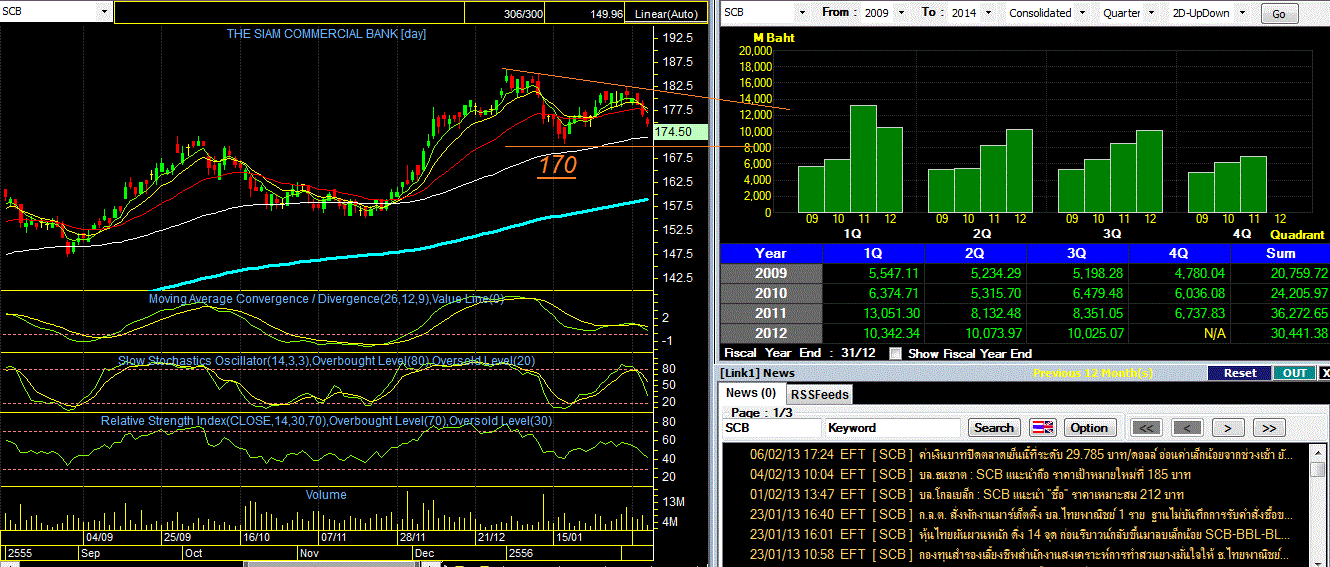
Task: Click the Reset button in the news header
Action: click(x=1239, y=373)
